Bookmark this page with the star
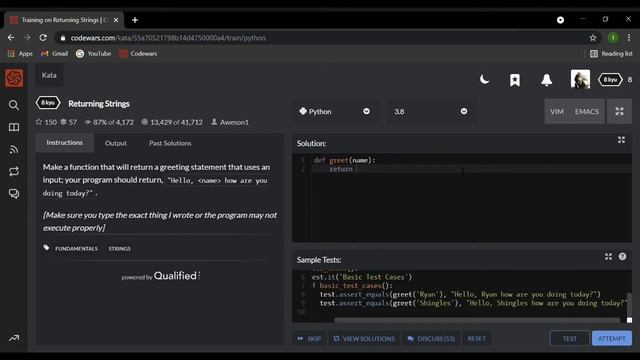Image resolution: width=640 pixels, height=360 pixels. [x=593, y=38]
